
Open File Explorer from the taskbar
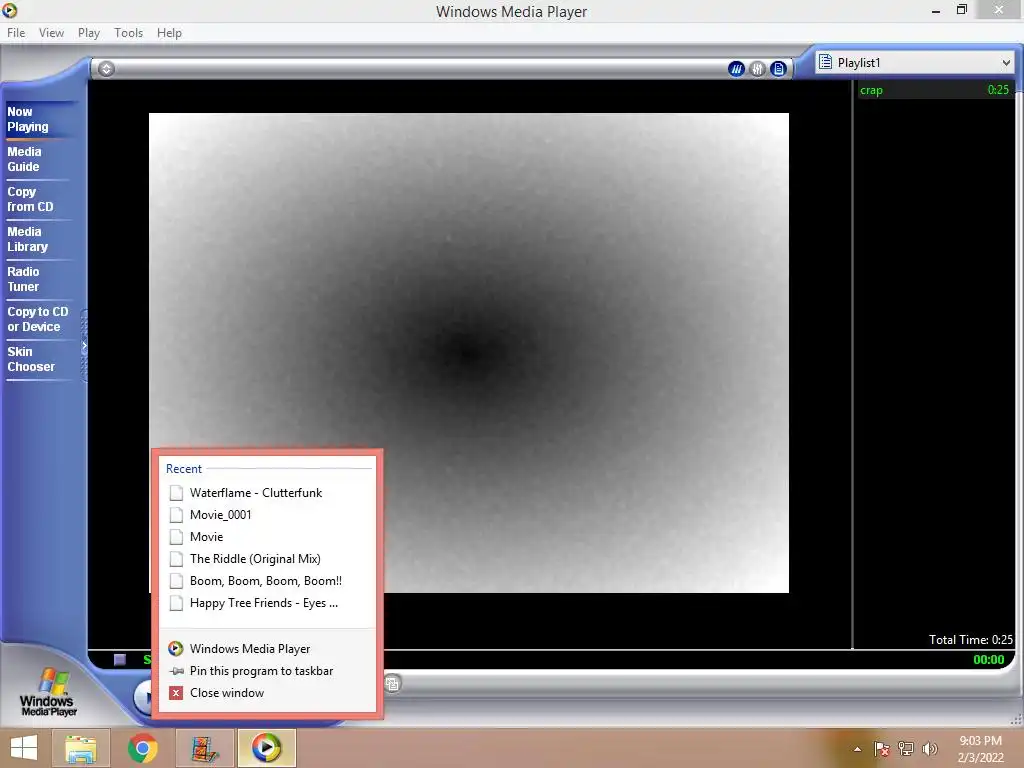click(80, 748)
